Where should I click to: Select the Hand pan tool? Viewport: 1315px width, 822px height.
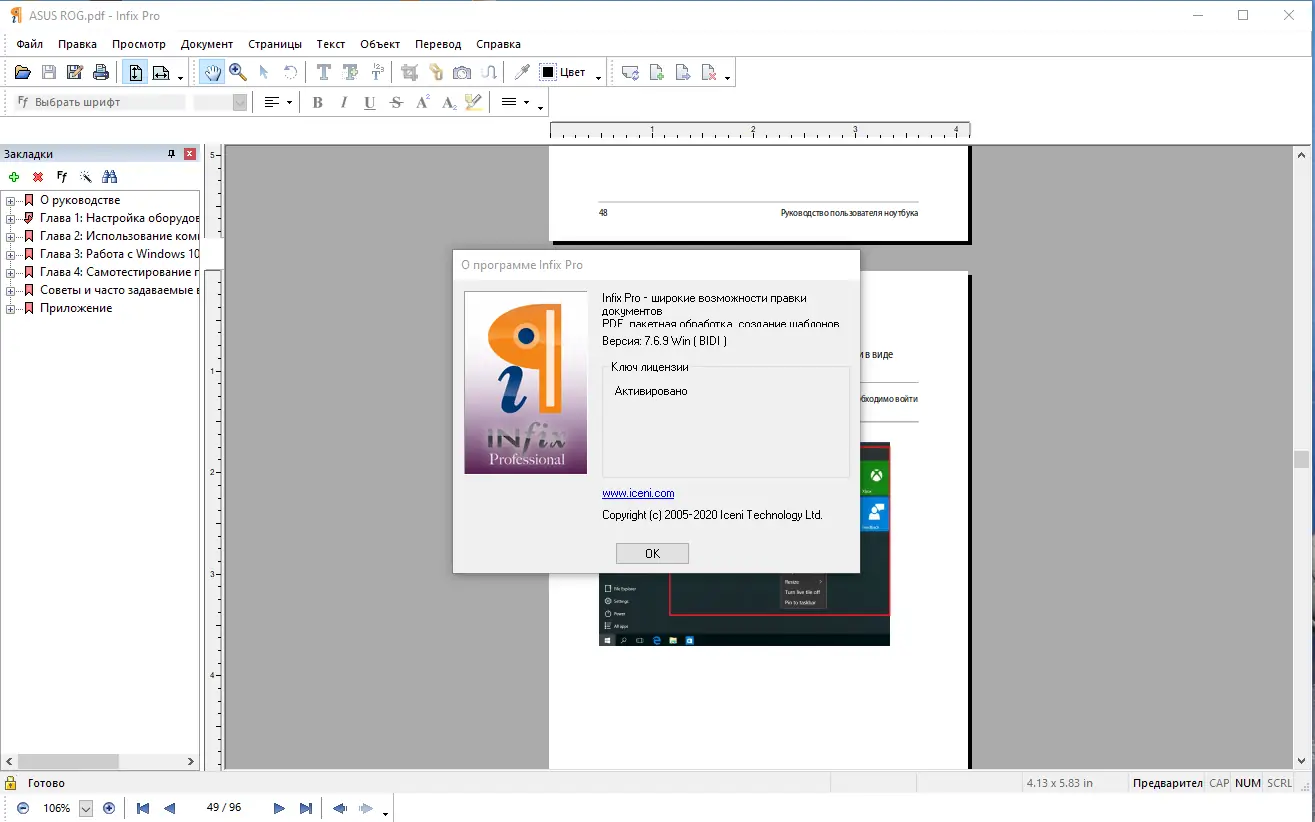point(212,72)
